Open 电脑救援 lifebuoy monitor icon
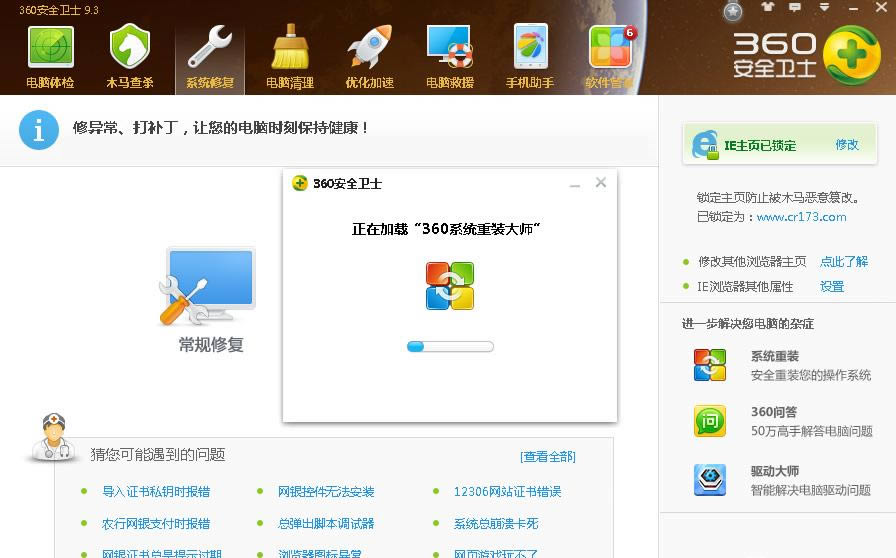The width and height of the screenshot is (896, 558). click(x=449, y=48)
